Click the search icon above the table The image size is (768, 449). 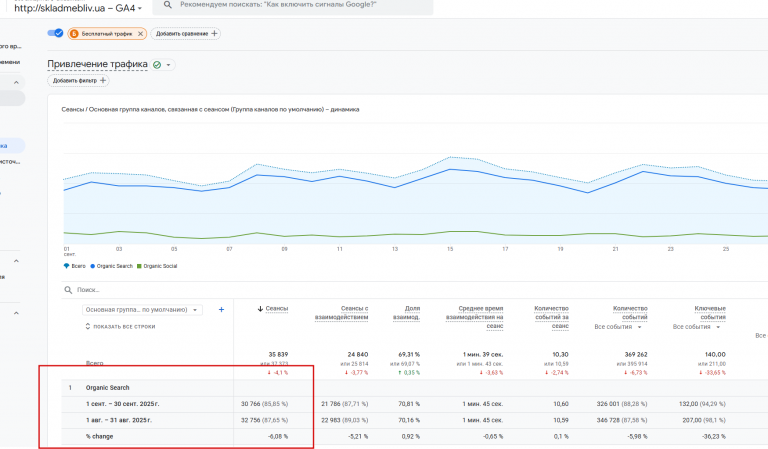69,290
